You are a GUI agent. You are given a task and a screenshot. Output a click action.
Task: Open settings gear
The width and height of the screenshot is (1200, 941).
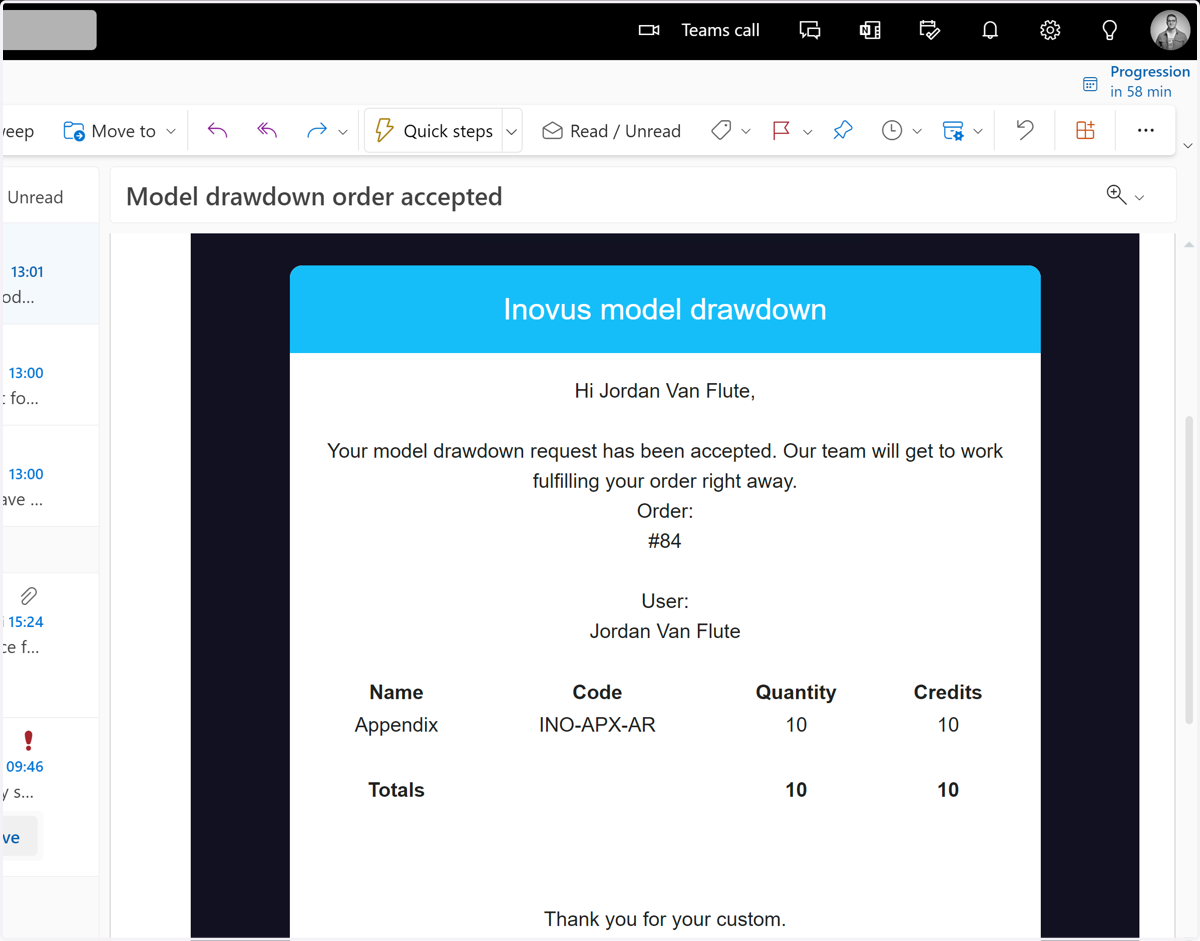[1050, 30]
